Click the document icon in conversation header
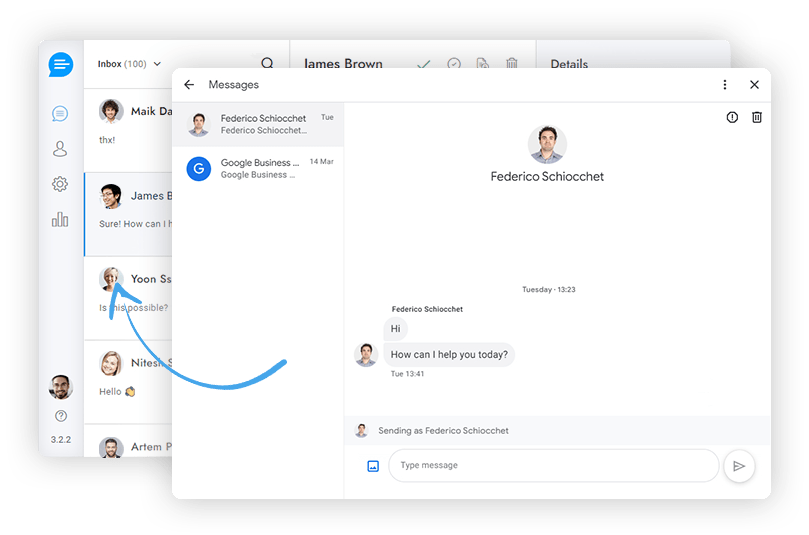 (x=482, y=63)
